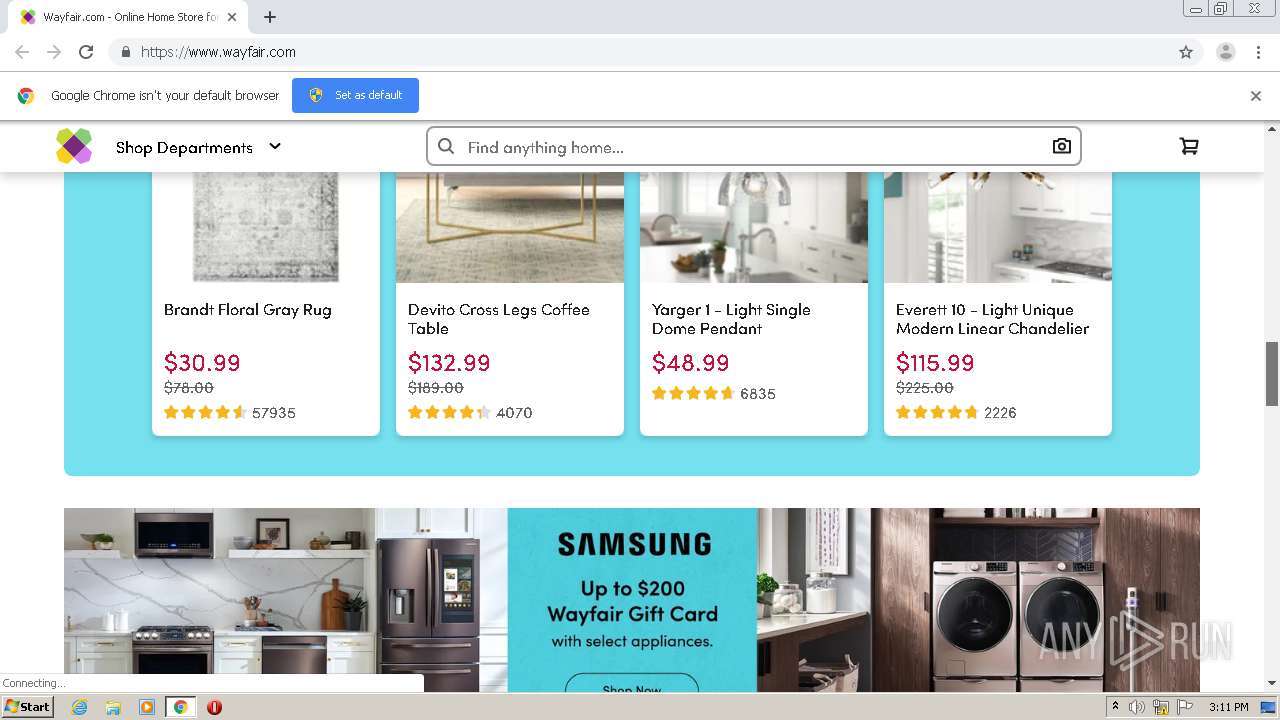
Task: Dismiss the default browser notification bar
Action: click(1256, 96)
